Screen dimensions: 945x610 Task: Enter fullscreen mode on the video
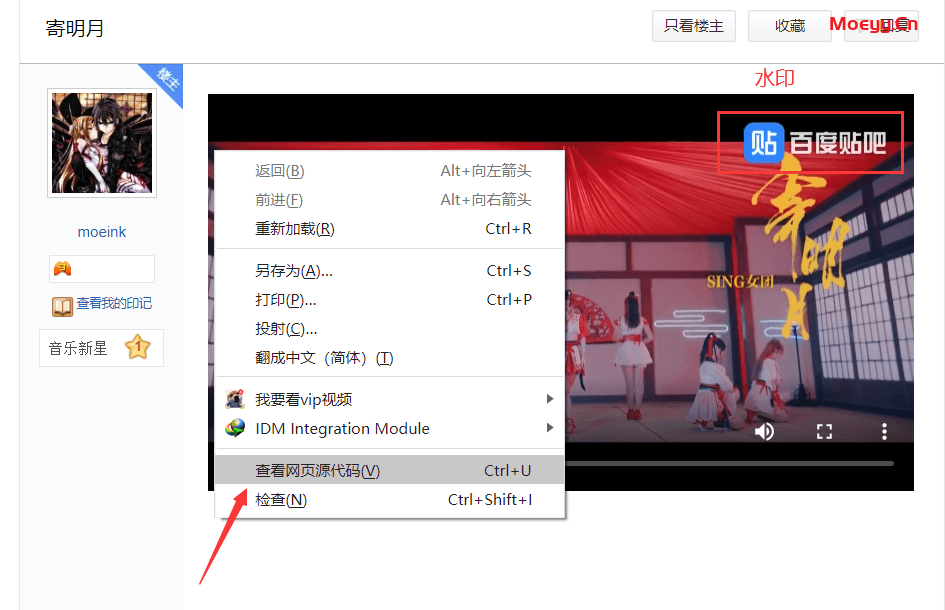coord(824,431)
